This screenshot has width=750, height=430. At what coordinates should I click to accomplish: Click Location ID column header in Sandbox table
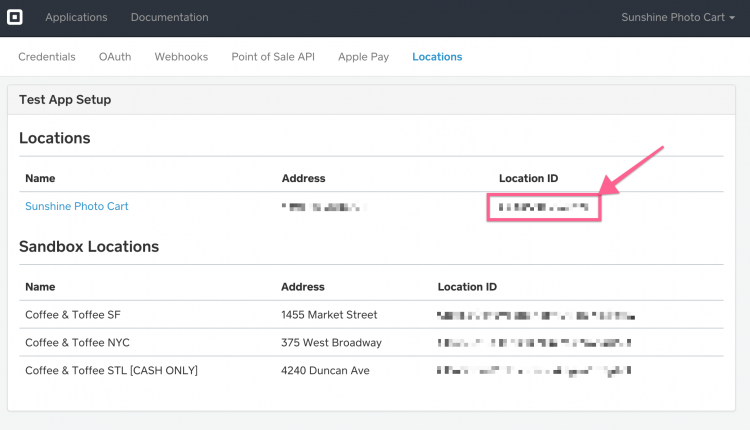(467, 287)
